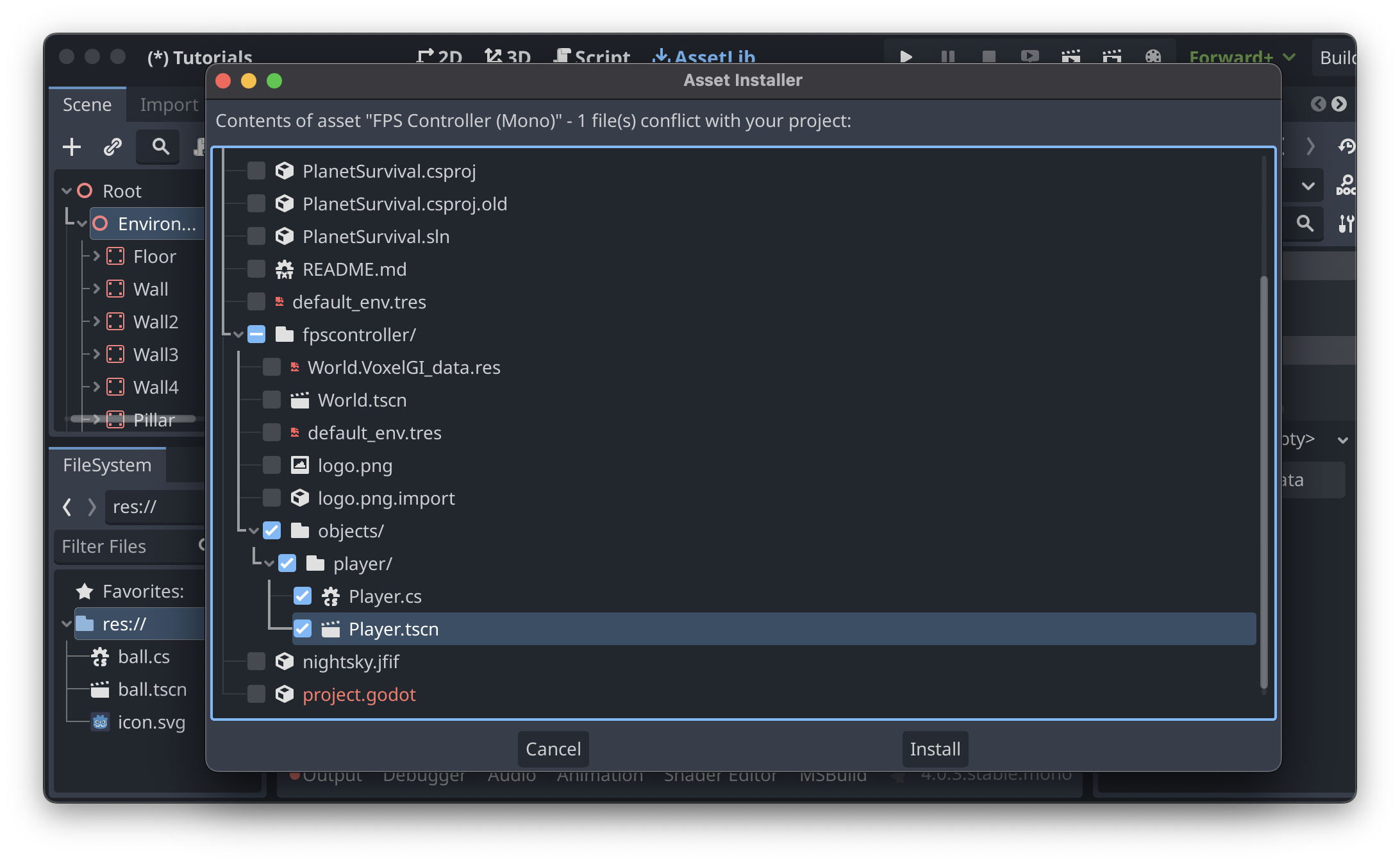Uncheck the objects/ folder checkbox
This screenshot has height=867, width=1400.
point(272,530)
